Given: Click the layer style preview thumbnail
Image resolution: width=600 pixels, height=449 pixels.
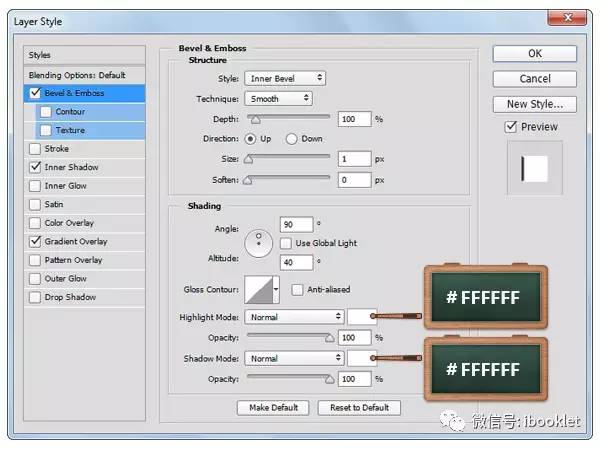Looking at the screenshot, I should pyautogui.click(x=535, y=168).
